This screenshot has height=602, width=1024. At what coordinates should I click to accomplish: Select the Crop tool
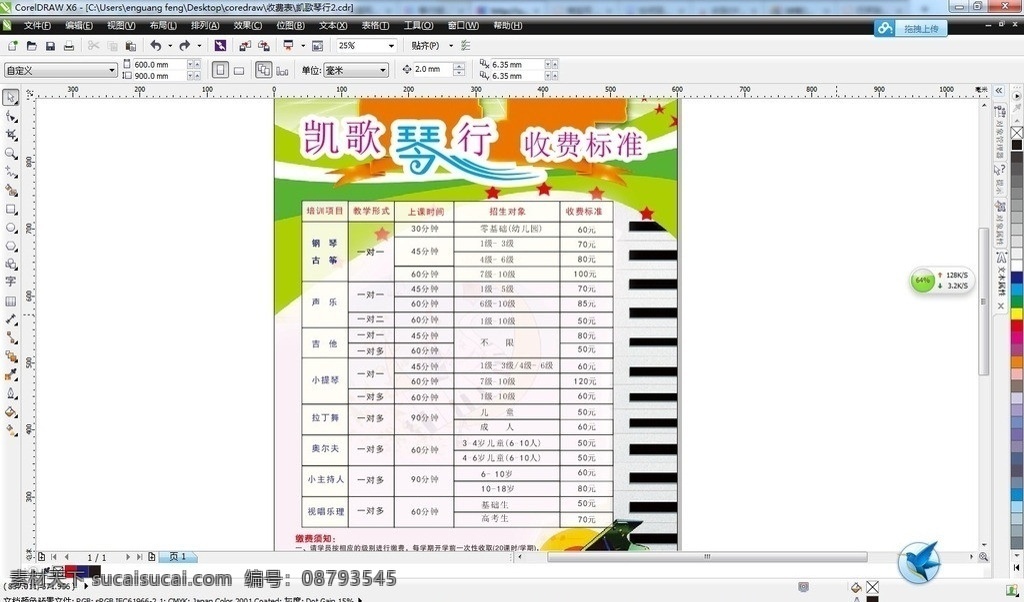coord(10,135)
